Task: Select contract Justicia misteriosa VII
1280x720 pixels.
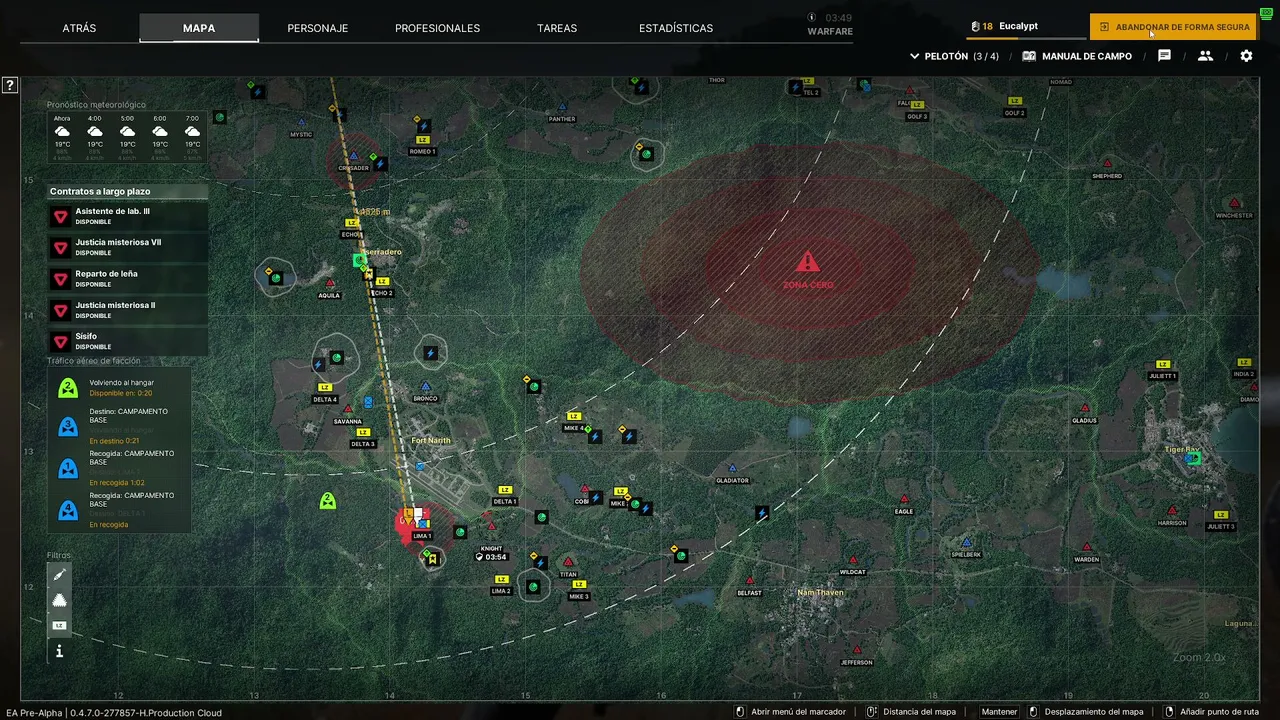Action: click(128, 247)
